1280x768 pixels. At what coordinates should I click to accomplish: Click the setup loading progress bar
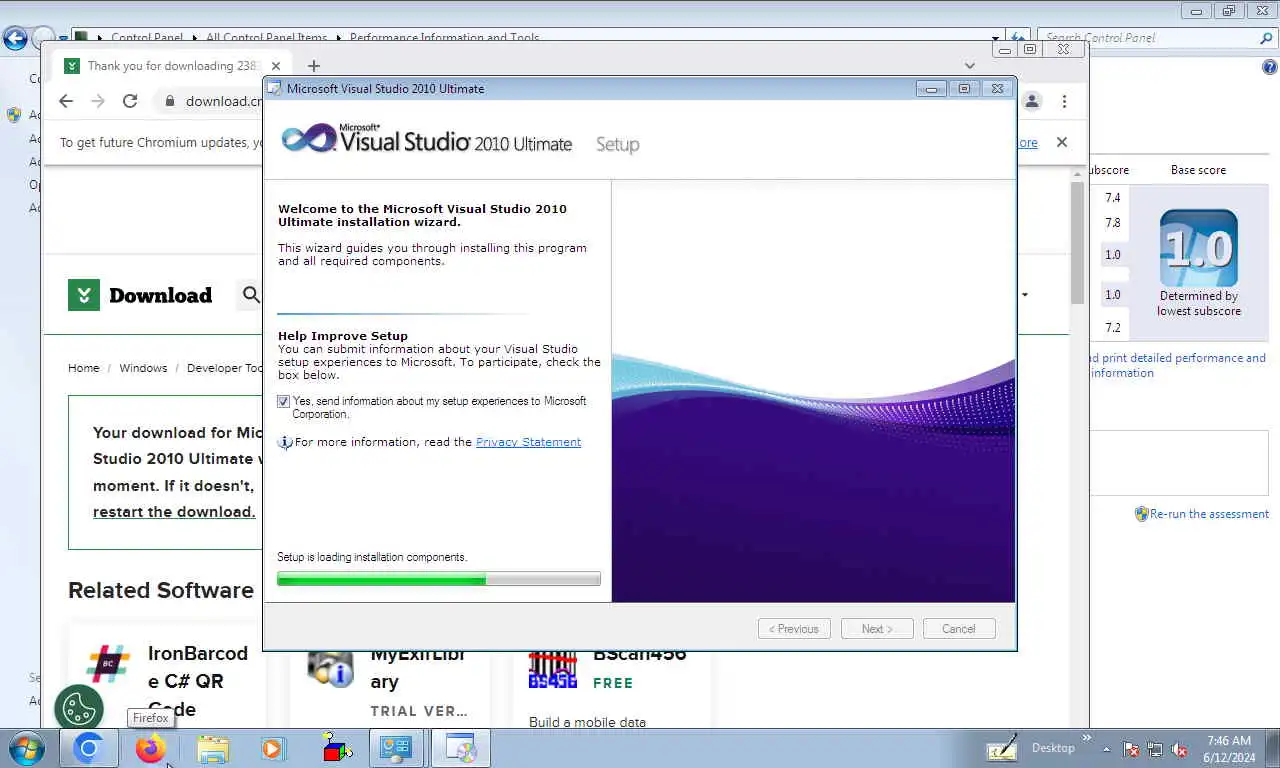pos(438,579)
